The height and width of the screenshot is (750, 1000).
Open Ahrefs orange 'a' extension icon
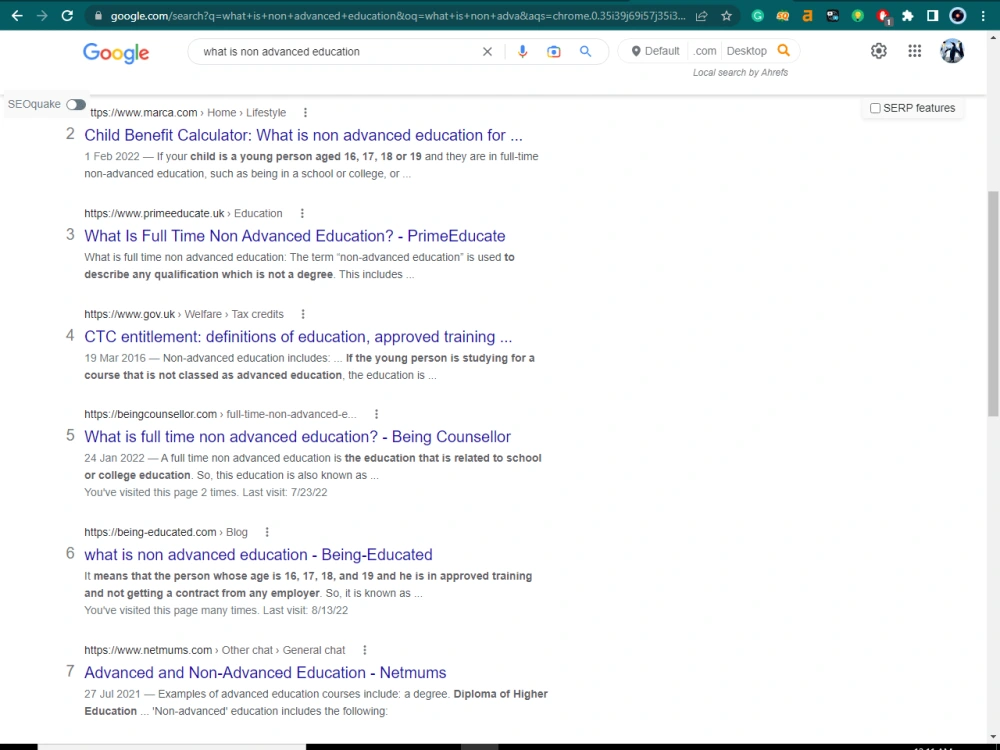(x=807, y=16)
